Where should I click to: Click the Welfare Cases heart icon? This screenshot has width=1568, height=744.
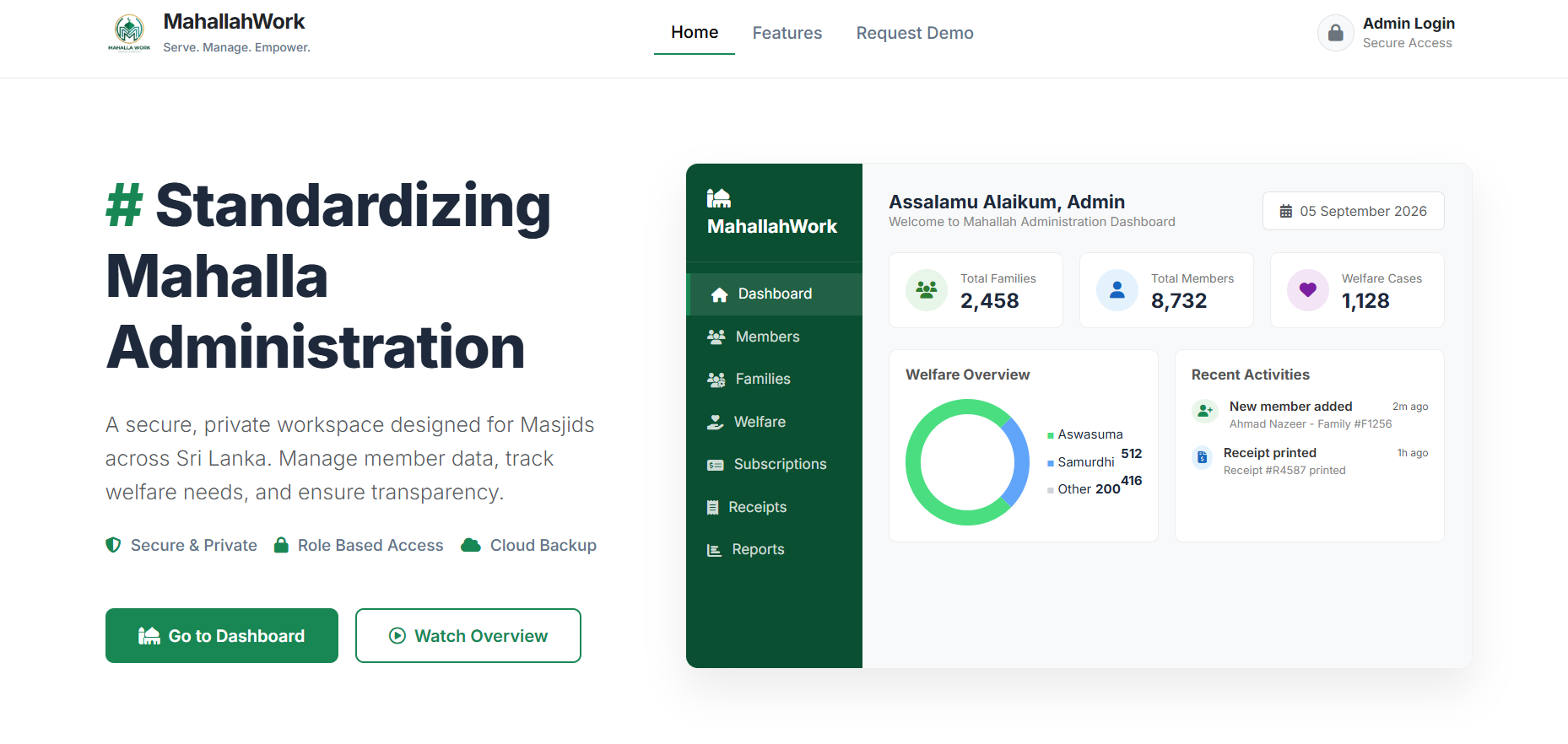tap(1308, 290)
